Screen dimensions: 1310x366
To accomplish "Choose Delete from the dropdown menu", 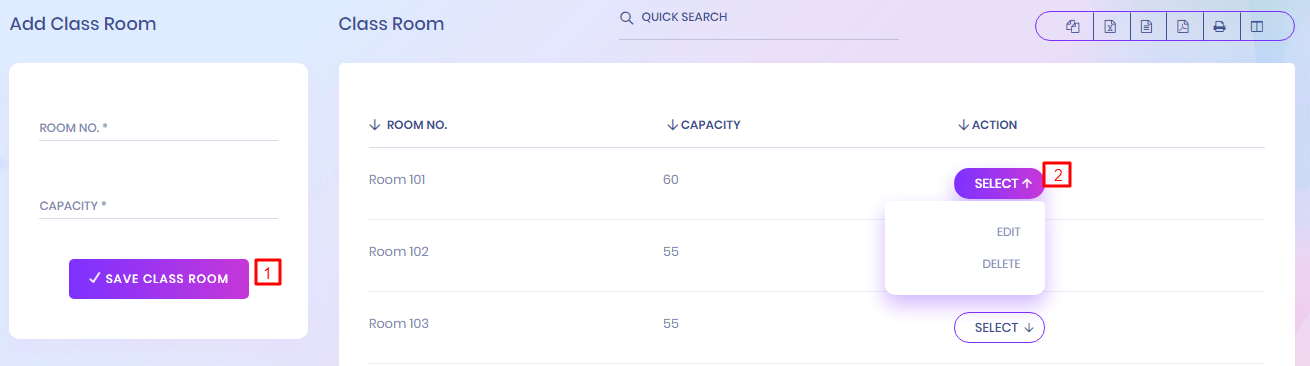I will coord(1001,264).
